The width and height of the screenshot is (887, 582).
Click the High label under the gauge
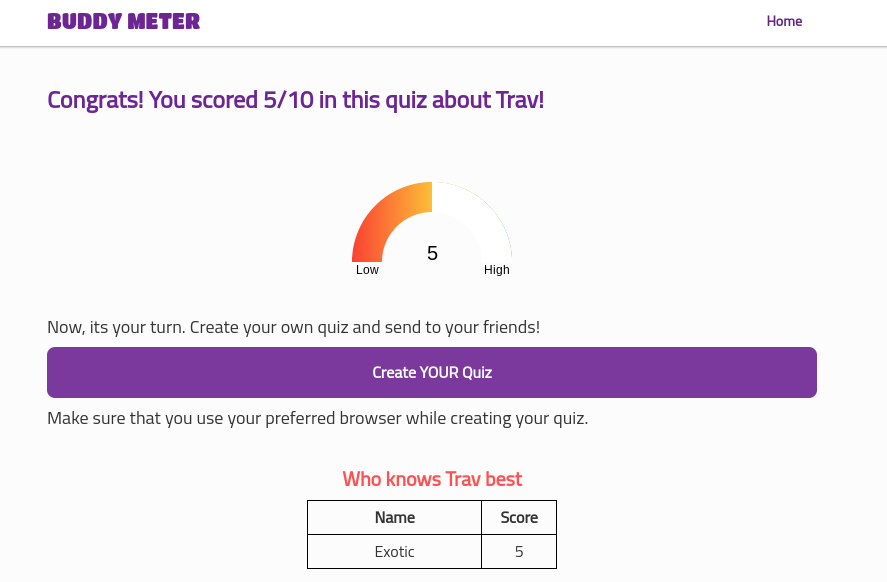pyautogui.click(x=497, y=270)
